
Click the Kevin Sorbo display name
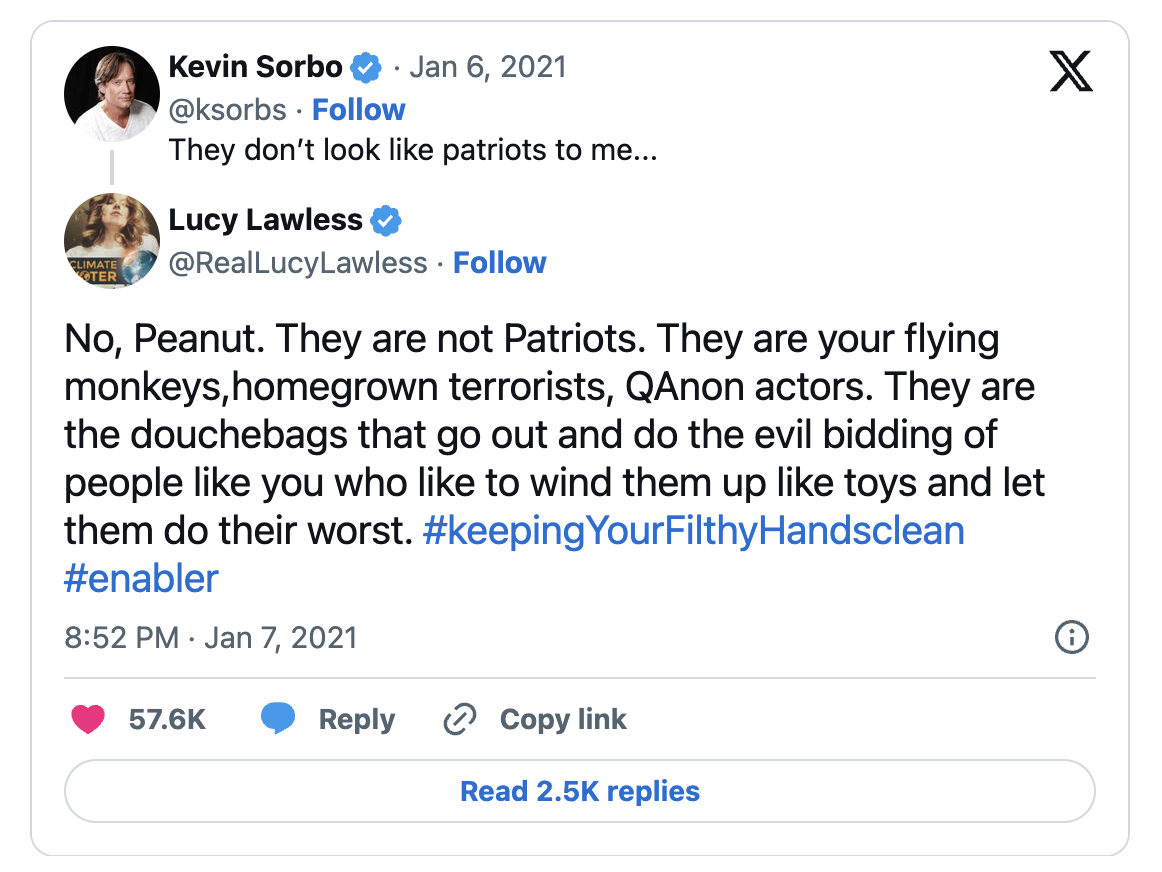tap(256, 68)
